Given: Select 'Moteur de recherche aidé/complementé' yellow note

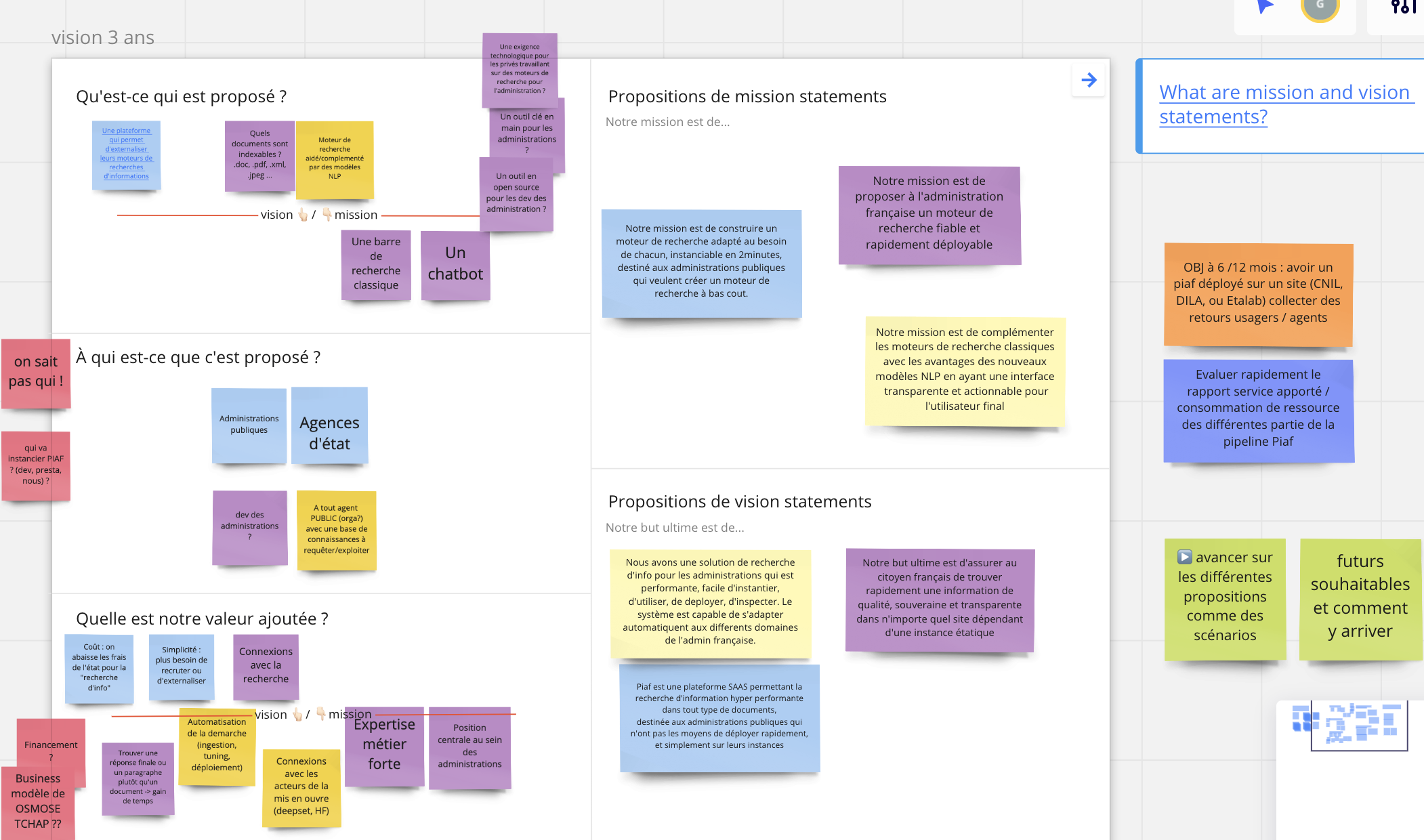Looking at the screenshot, I should pyautogui.click(x=335, y=159).
